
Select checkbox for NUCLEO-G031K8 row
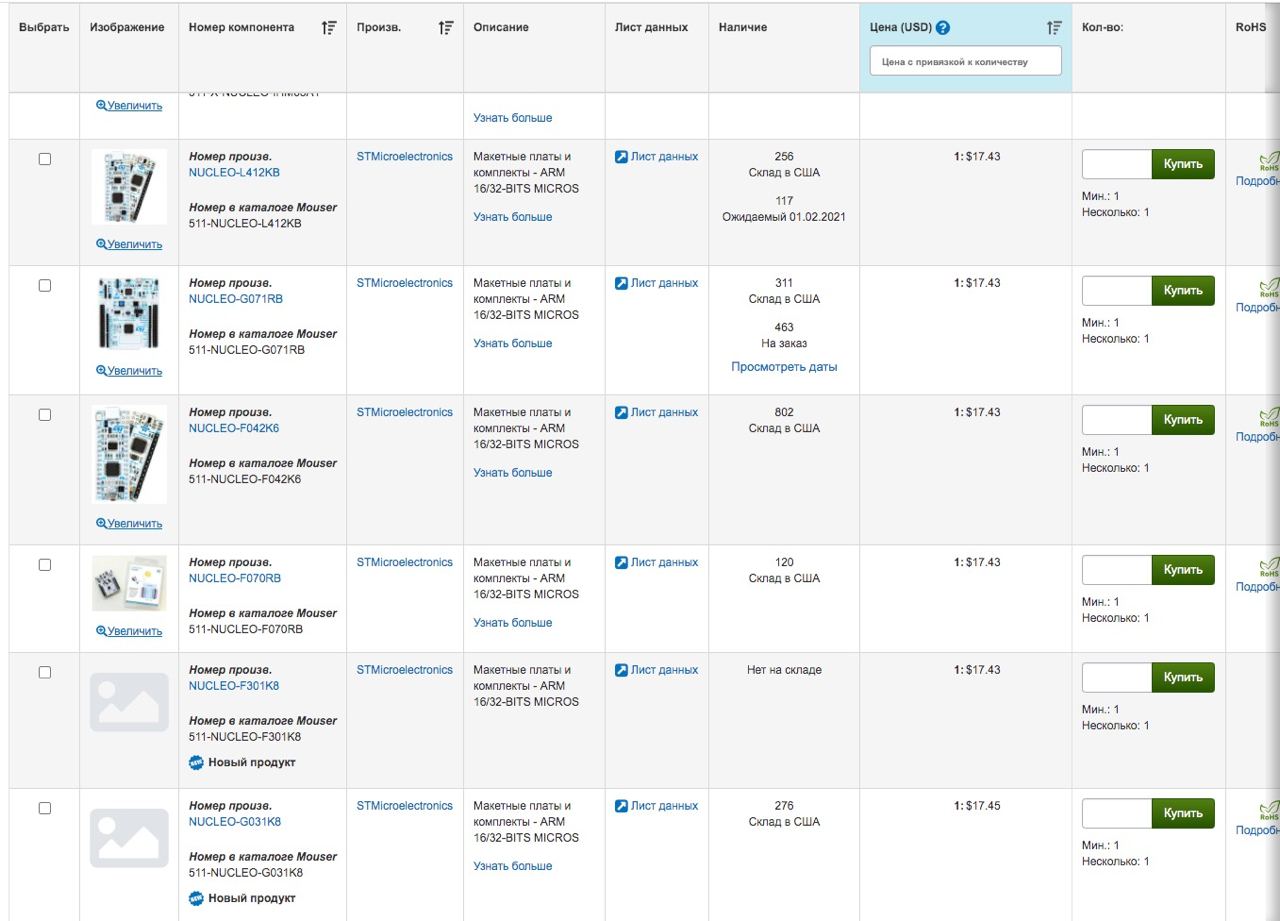click(x=45, y=808)
